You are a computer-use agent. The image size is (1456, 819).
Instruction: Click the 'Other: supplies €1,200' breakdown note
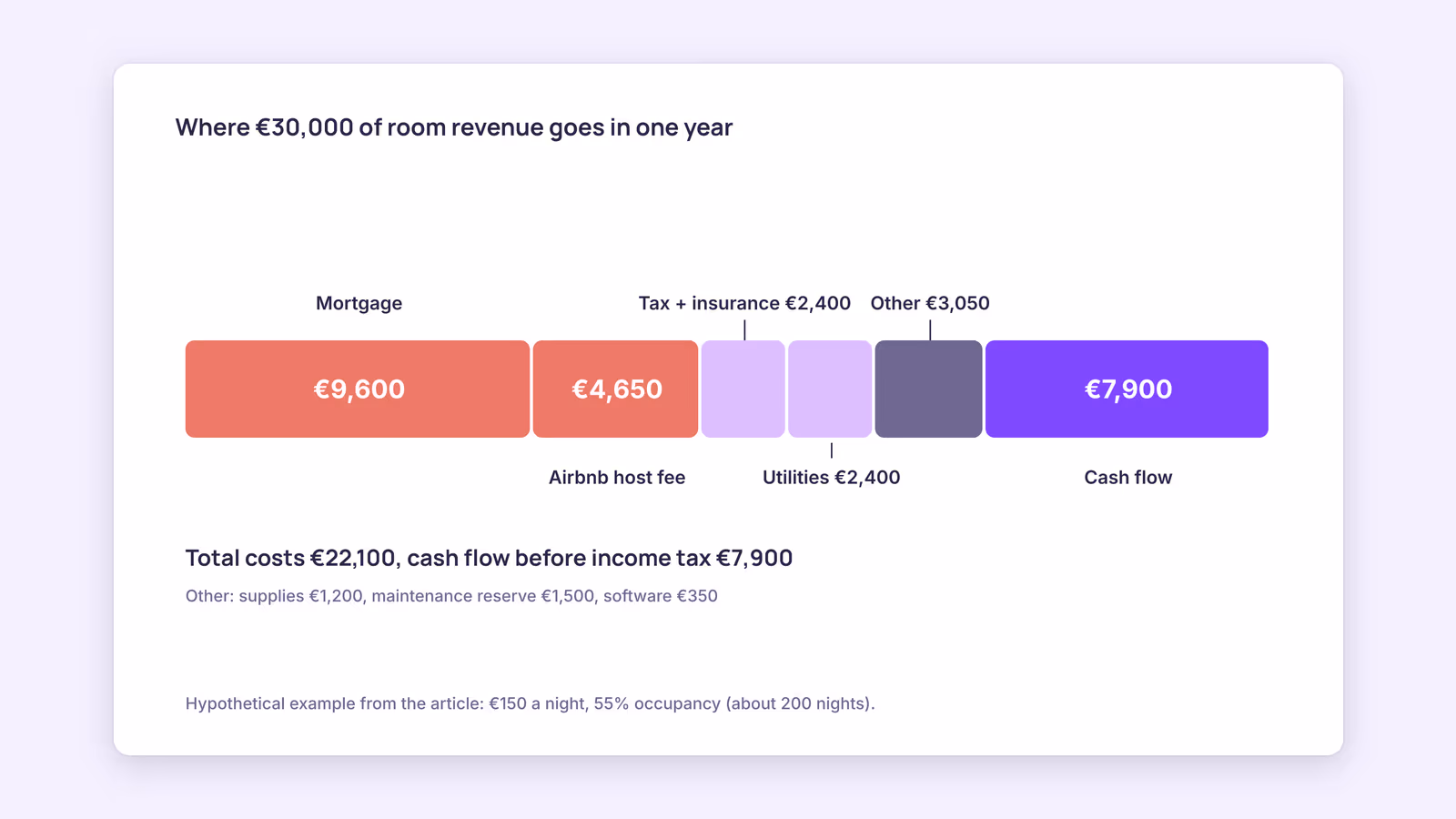point(451,596)
